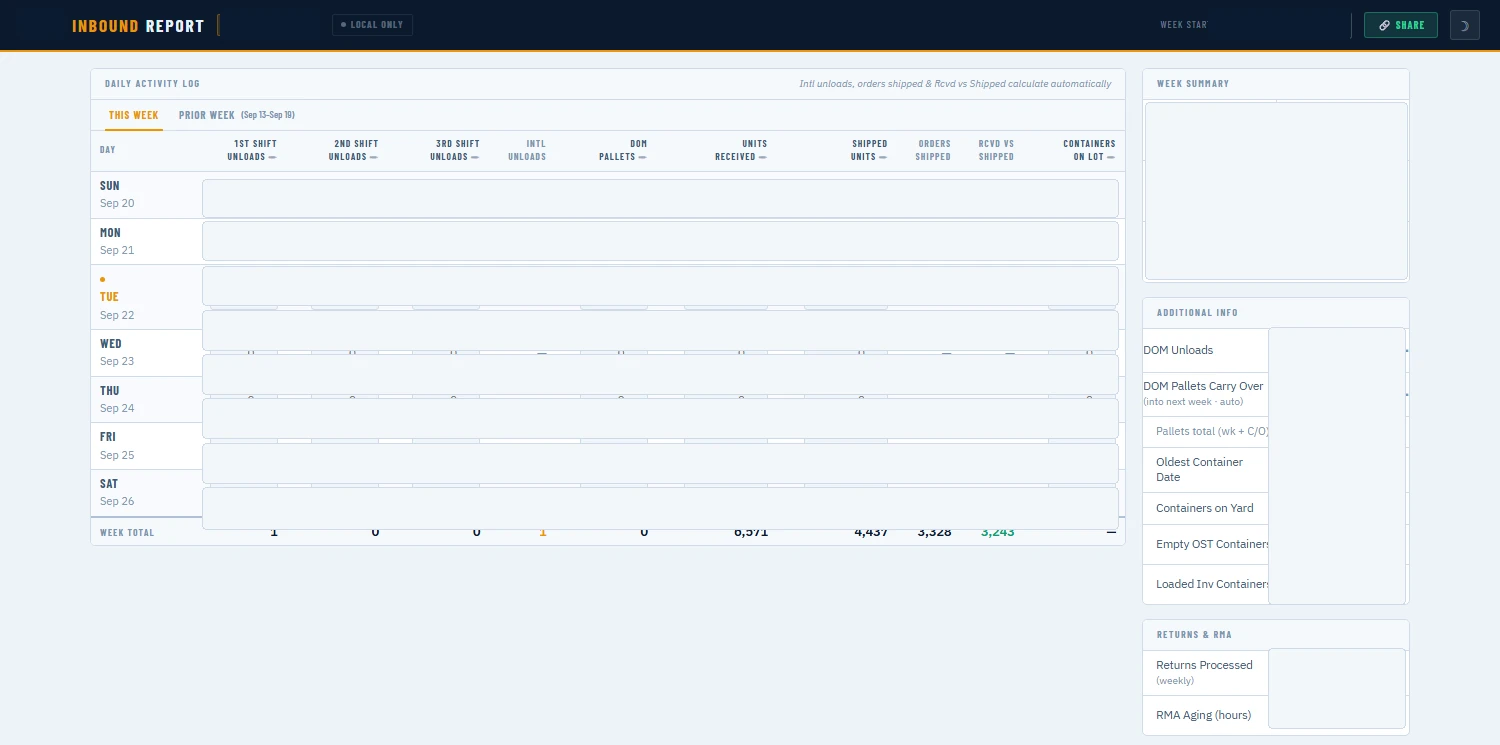Click the Returns Processed (weekly) label

coord(1204,672)
